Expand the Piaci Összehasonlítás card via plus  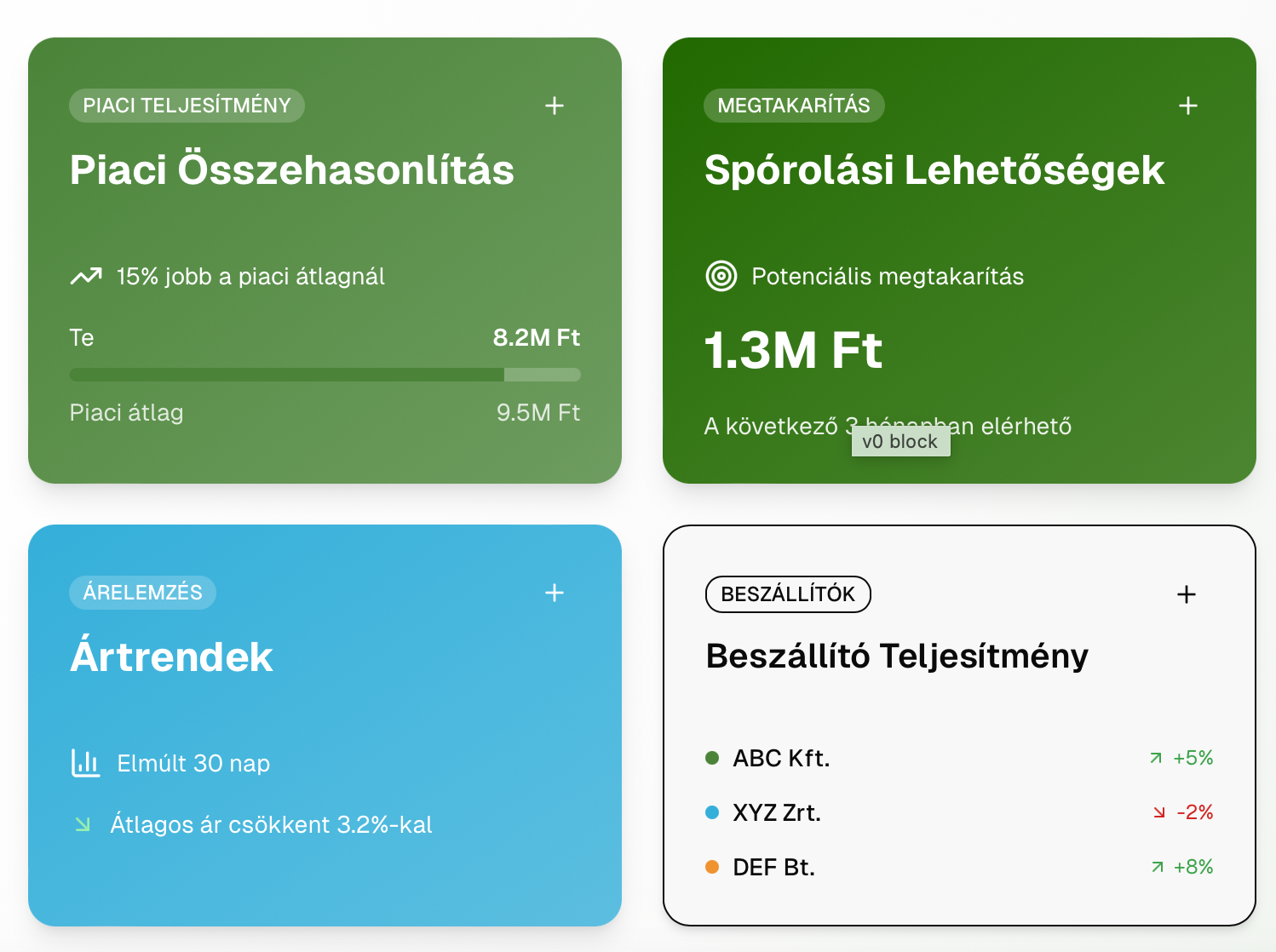tap(555, 106)
